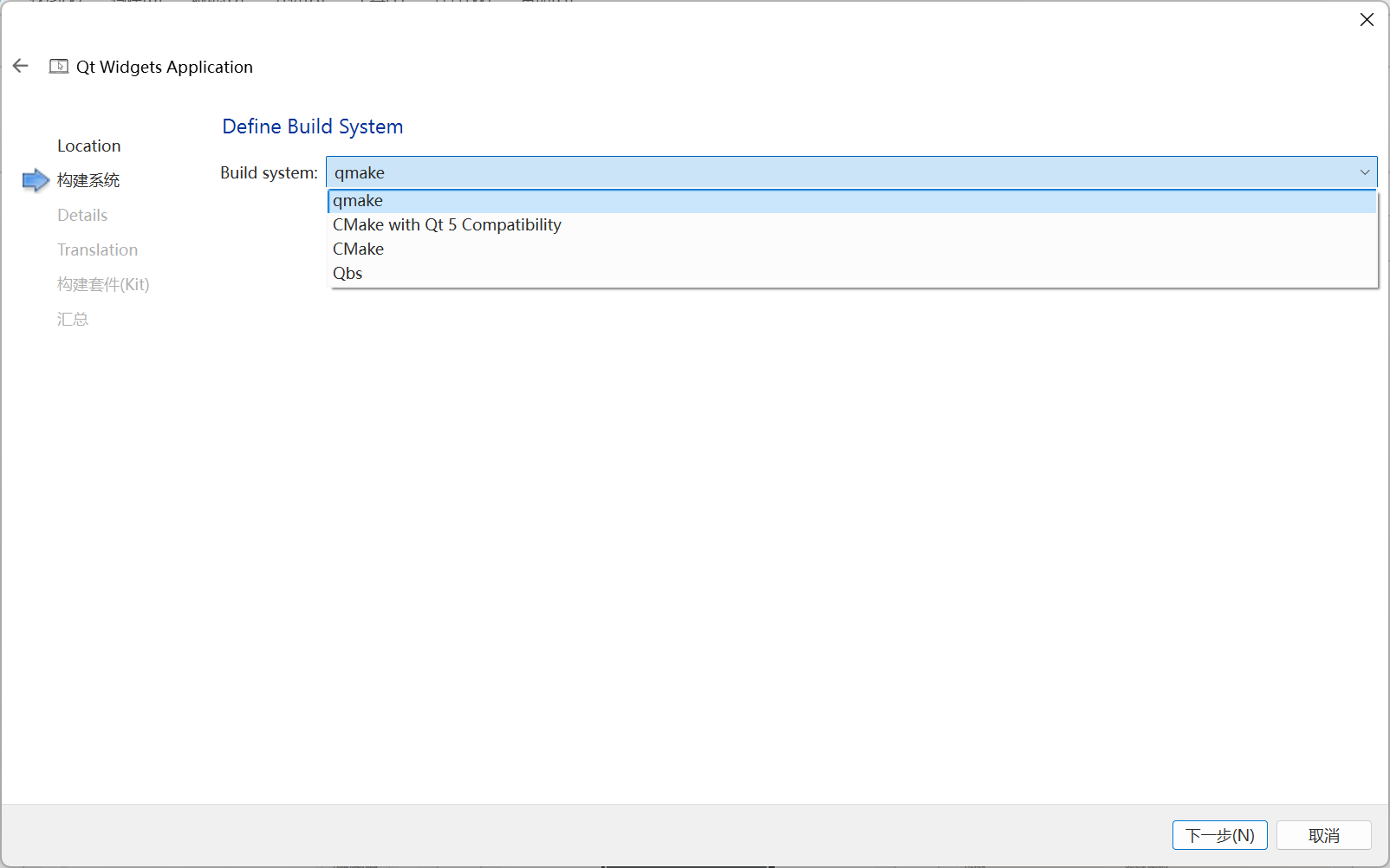The width and height of the screenshot is (1390, 868).
Task: Click the Qt Widgets Application window icon
Action: pyautogui.click(x=59, y=67)
